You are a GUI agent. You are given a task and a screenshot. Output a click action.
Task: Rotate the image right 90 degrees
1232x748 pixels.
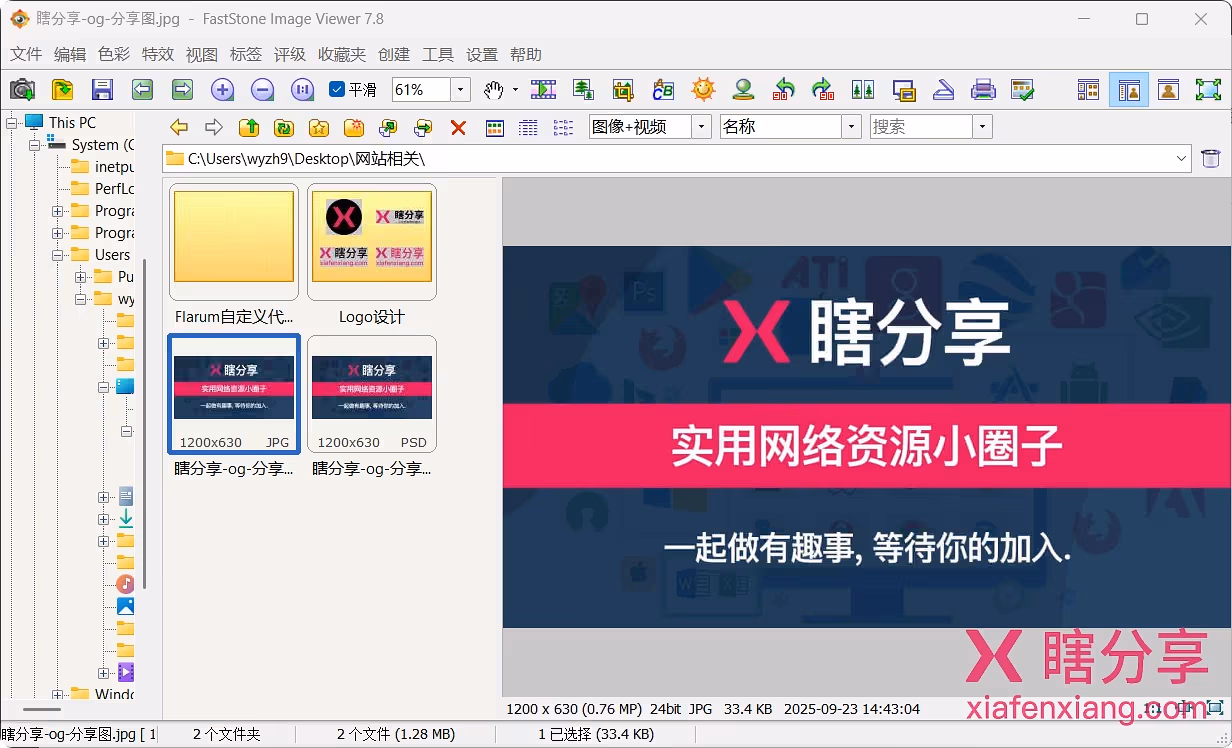point(823,89)
